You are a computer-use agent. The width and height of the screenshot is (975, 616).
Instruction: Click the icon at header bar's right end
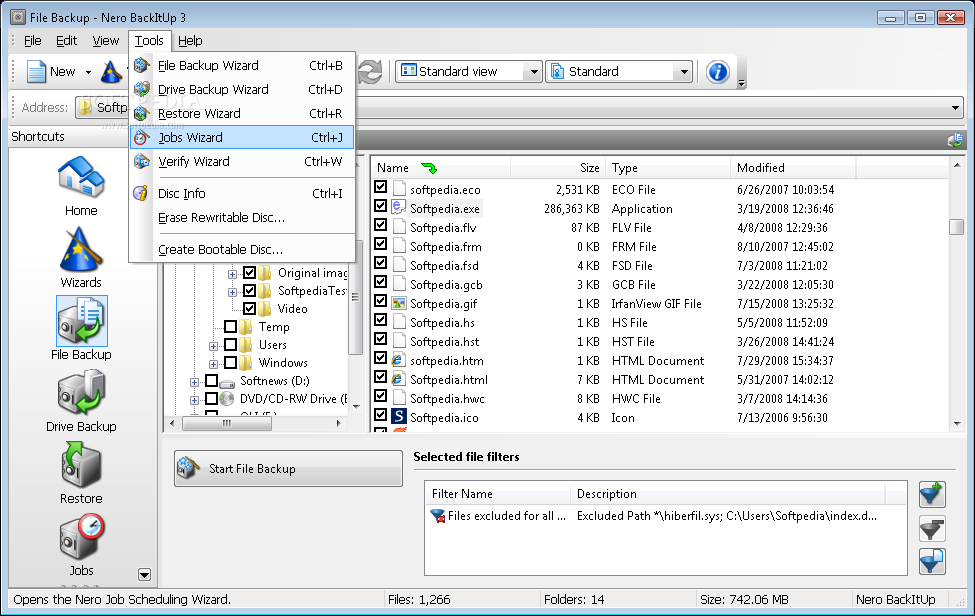coord(954,140)
